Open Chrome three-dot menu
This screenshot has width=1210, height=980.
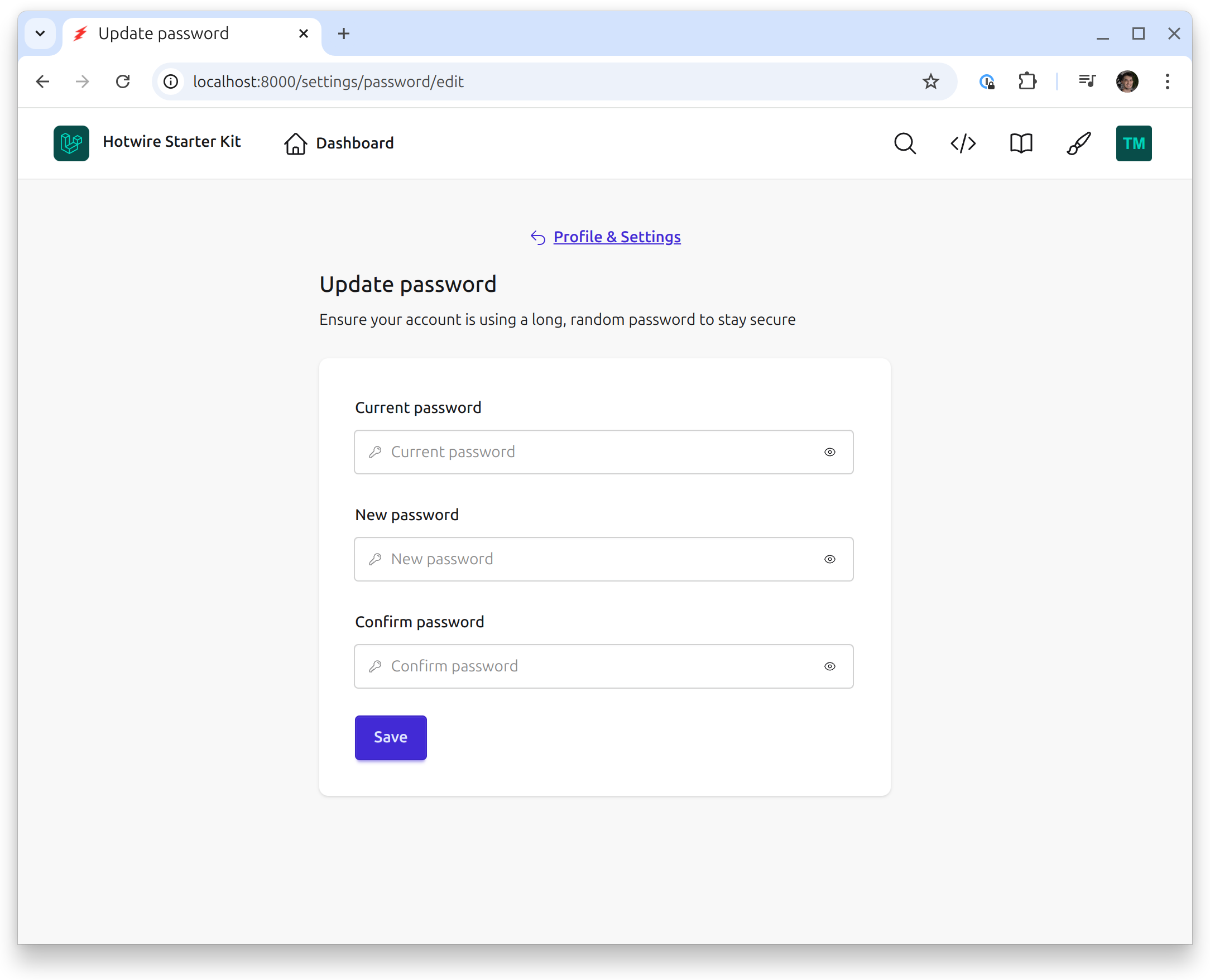[1167, 82]
